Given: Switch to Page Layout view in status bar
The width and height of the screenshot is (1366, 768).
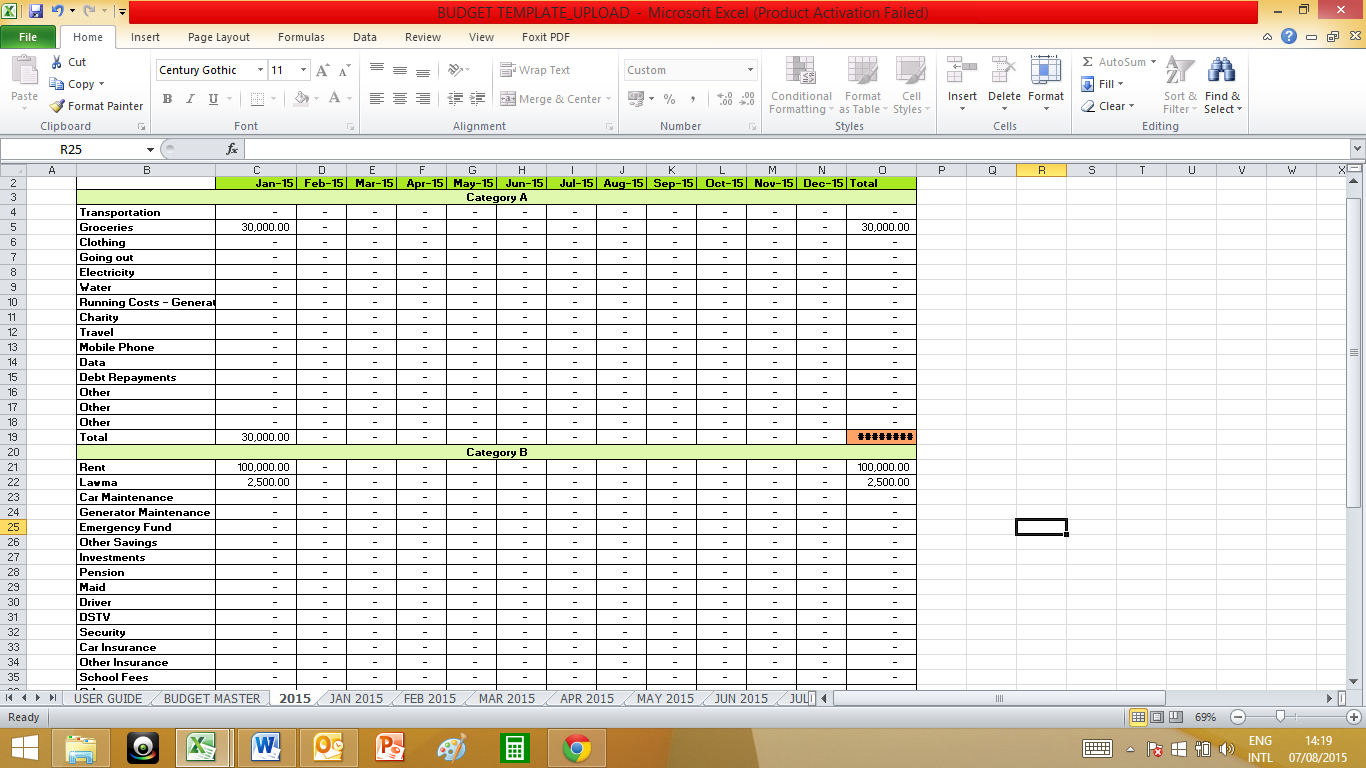Looking at the screenshot, I should tap(1157, 717).
